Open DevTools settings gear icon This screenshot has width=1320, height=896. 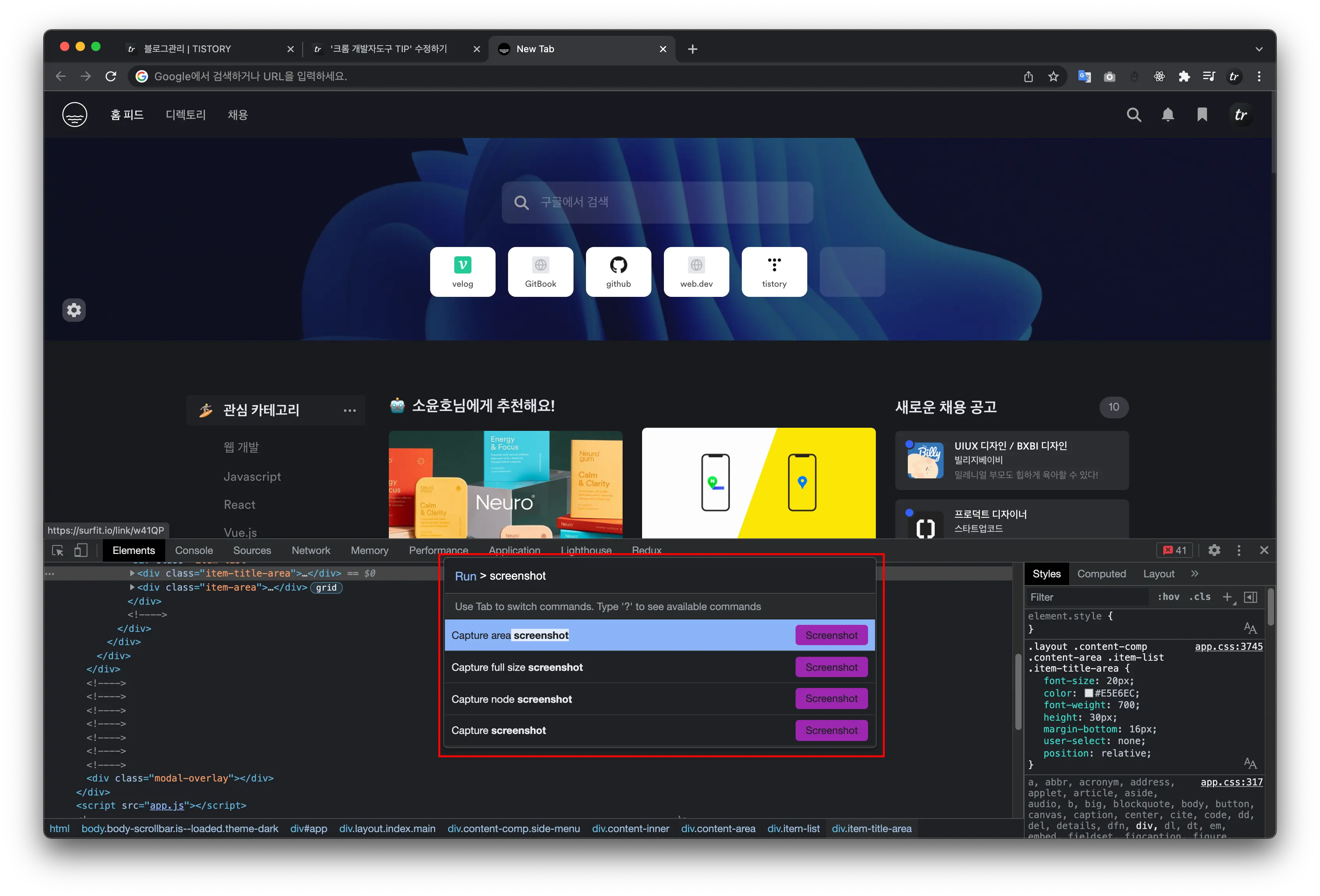1214,550
